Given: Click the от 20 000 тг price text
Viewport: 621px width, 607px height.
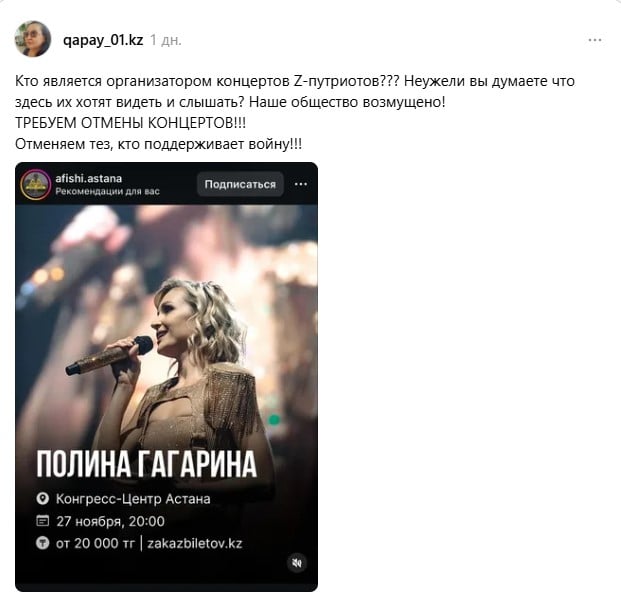Looking at the screenshot, I should coord(95,543).
